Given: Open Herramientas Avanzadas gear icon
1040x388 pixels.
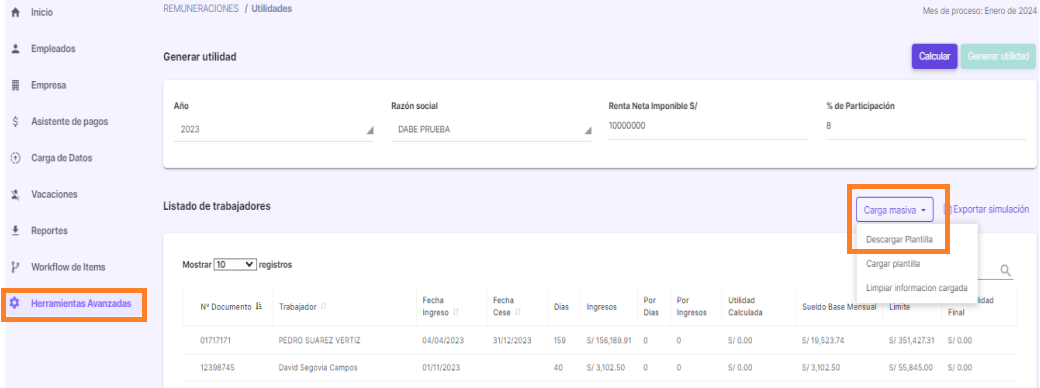Looking at the screenshot, I should 15,304.
